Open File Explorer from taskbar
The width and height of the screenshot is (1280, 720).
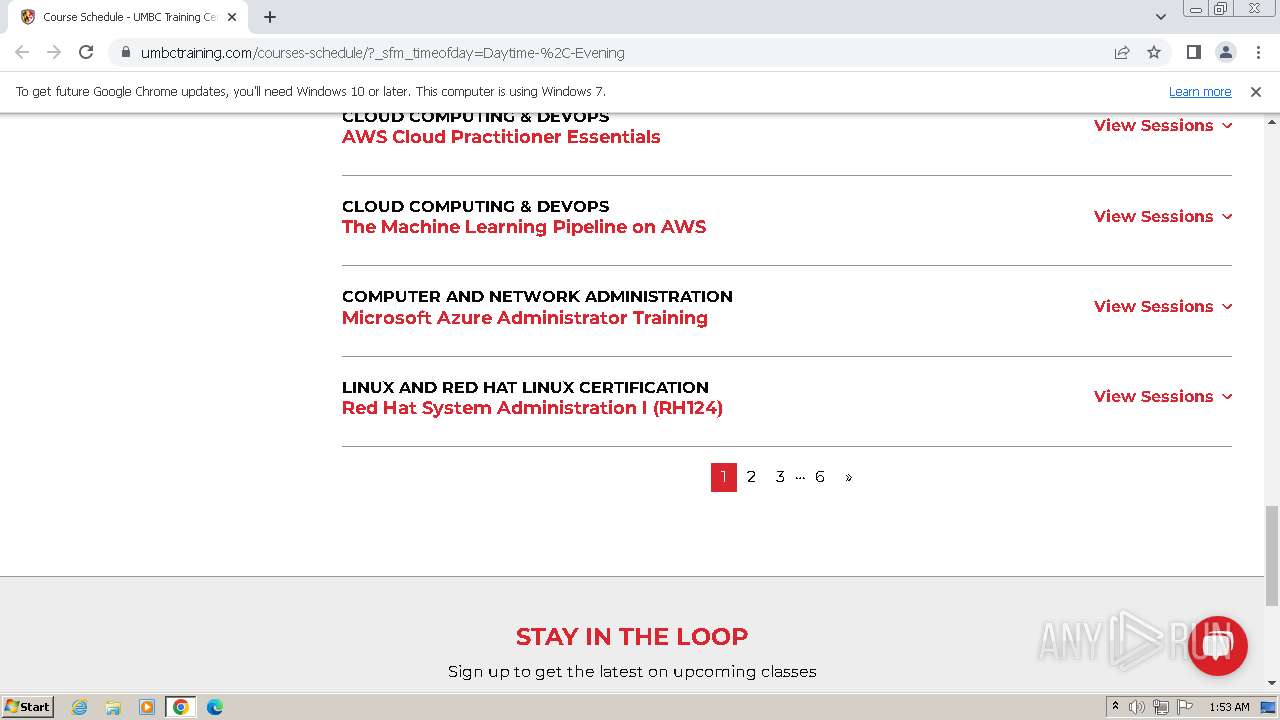(113, 707)
